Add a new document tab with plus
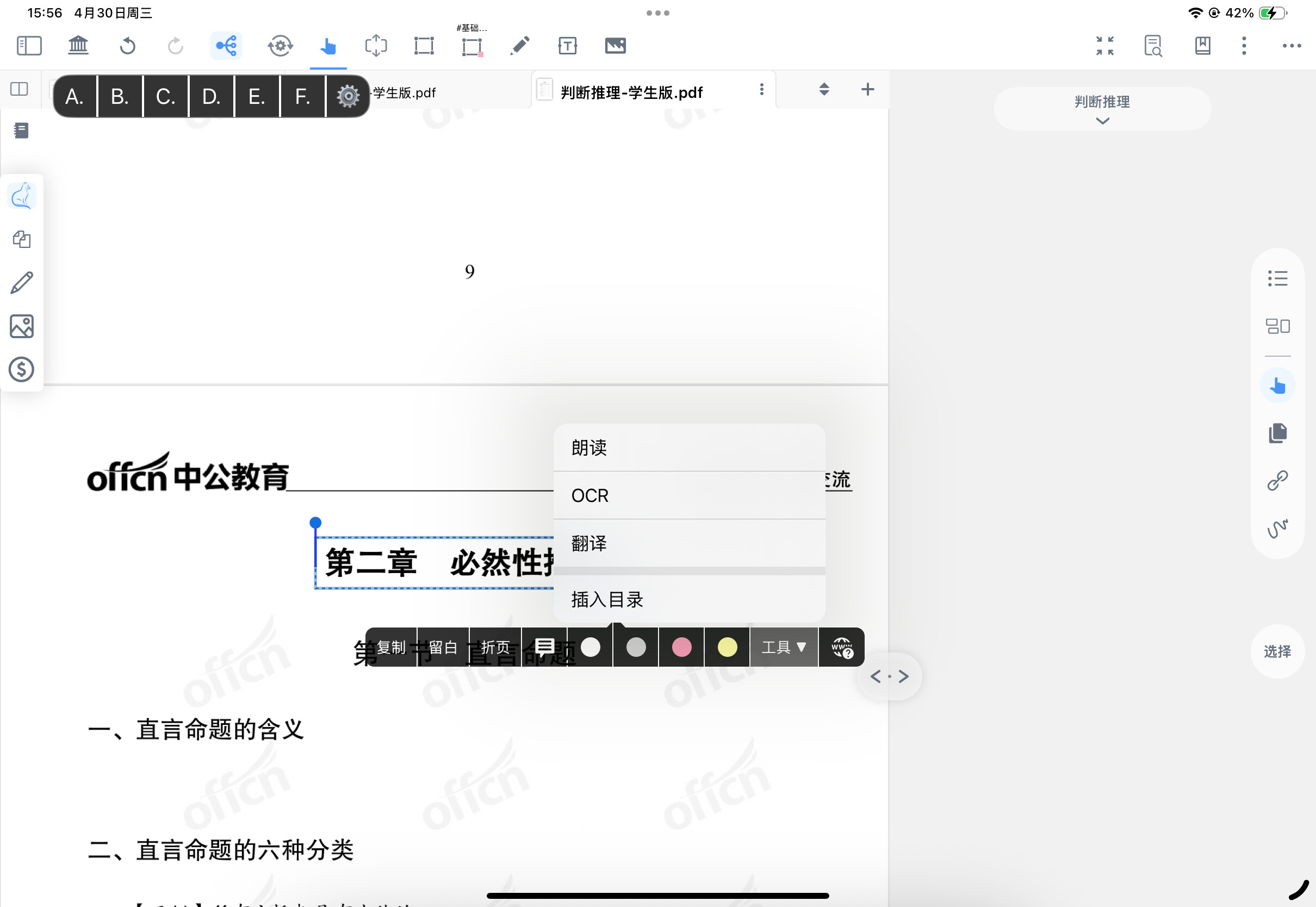The height and width of the screenshot is (907, 1316). 867,89
